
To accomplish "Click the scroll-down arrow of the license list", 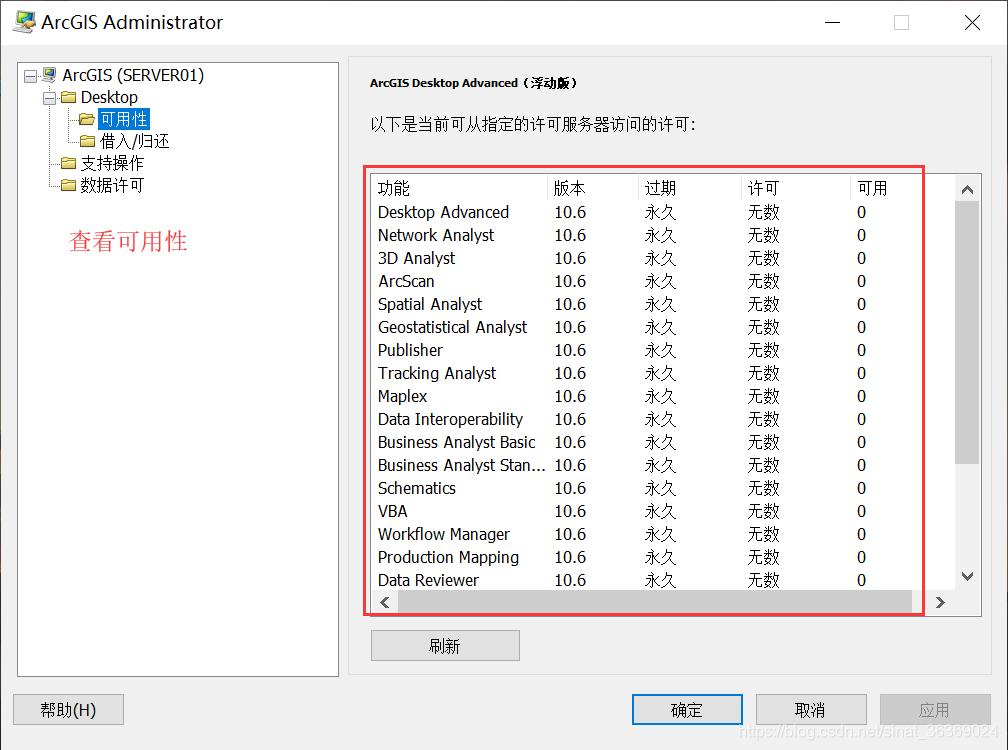I will [x=966, y=576].
